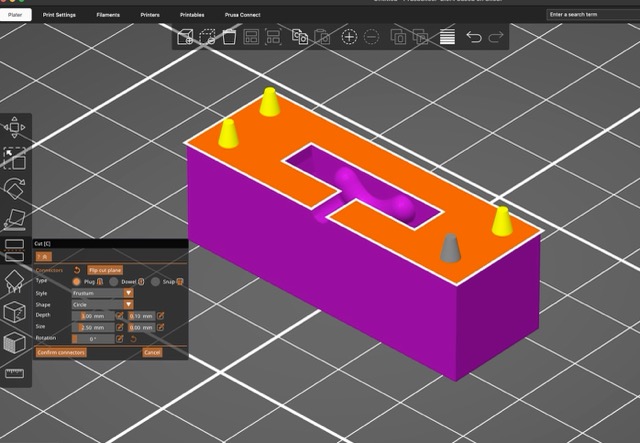Screen dimensions: 640x443
Task: Open the Printables tab
Action: (192, 15)
